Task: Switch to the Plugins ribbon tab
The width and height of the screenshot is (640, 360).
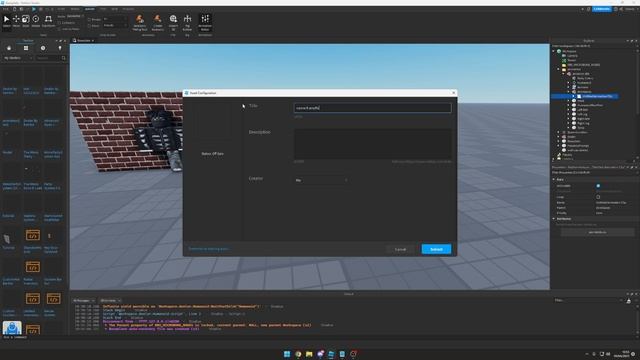Action: pos(128,9)
